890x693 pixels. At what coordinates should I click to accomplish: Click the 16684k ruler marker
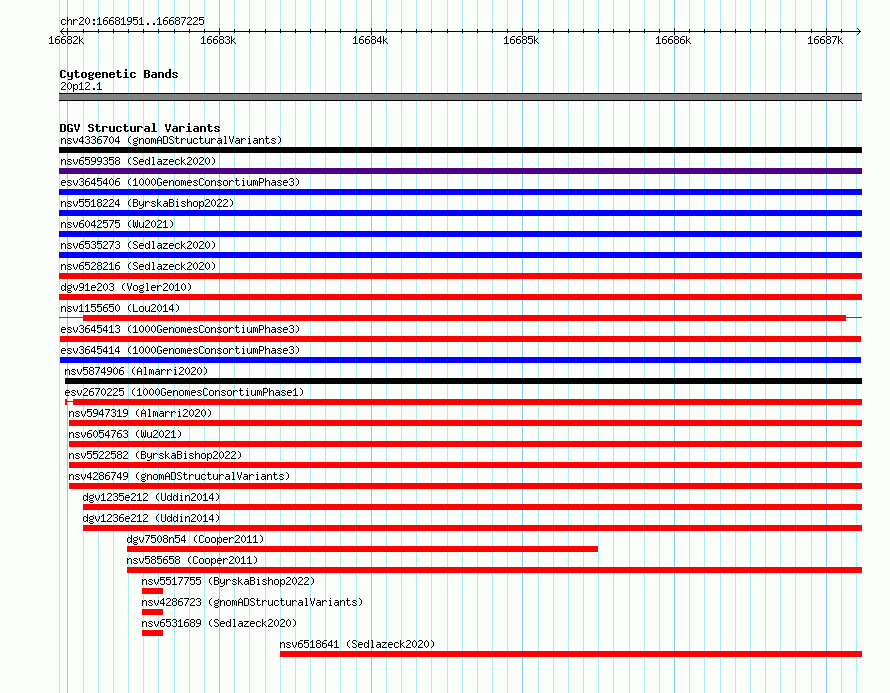point(370,40)
